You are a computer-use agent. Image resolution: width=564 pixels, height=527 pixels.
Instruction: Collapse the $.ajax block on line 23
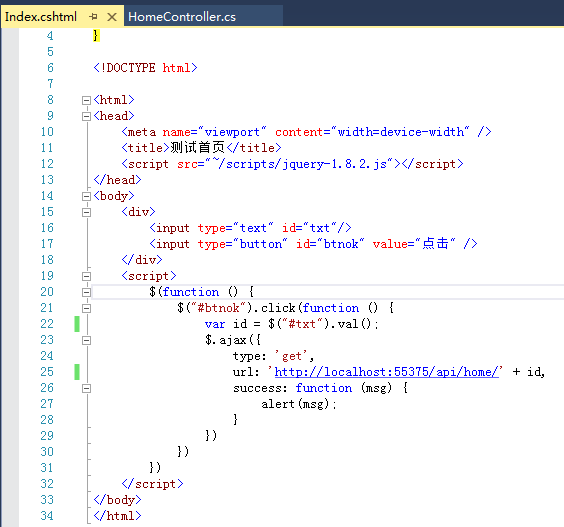point(86,340)
